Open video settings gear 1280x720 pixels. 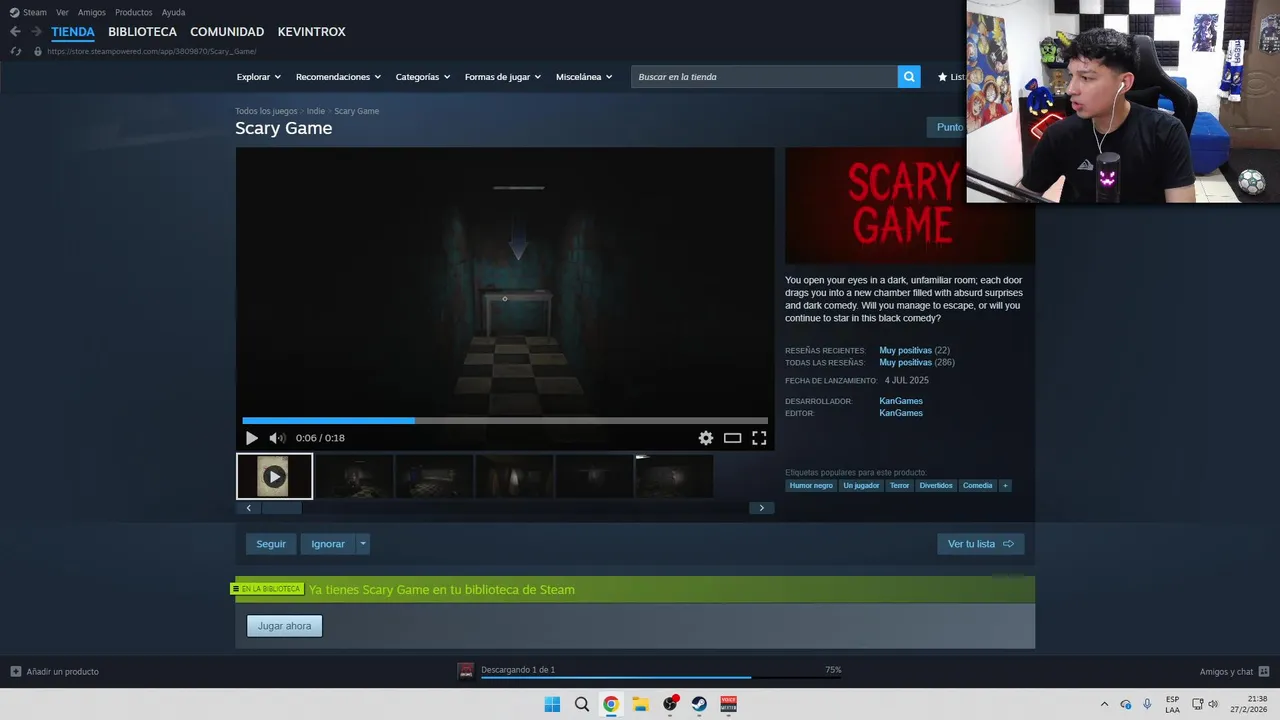pyautogui.click(x=706, y=438)
